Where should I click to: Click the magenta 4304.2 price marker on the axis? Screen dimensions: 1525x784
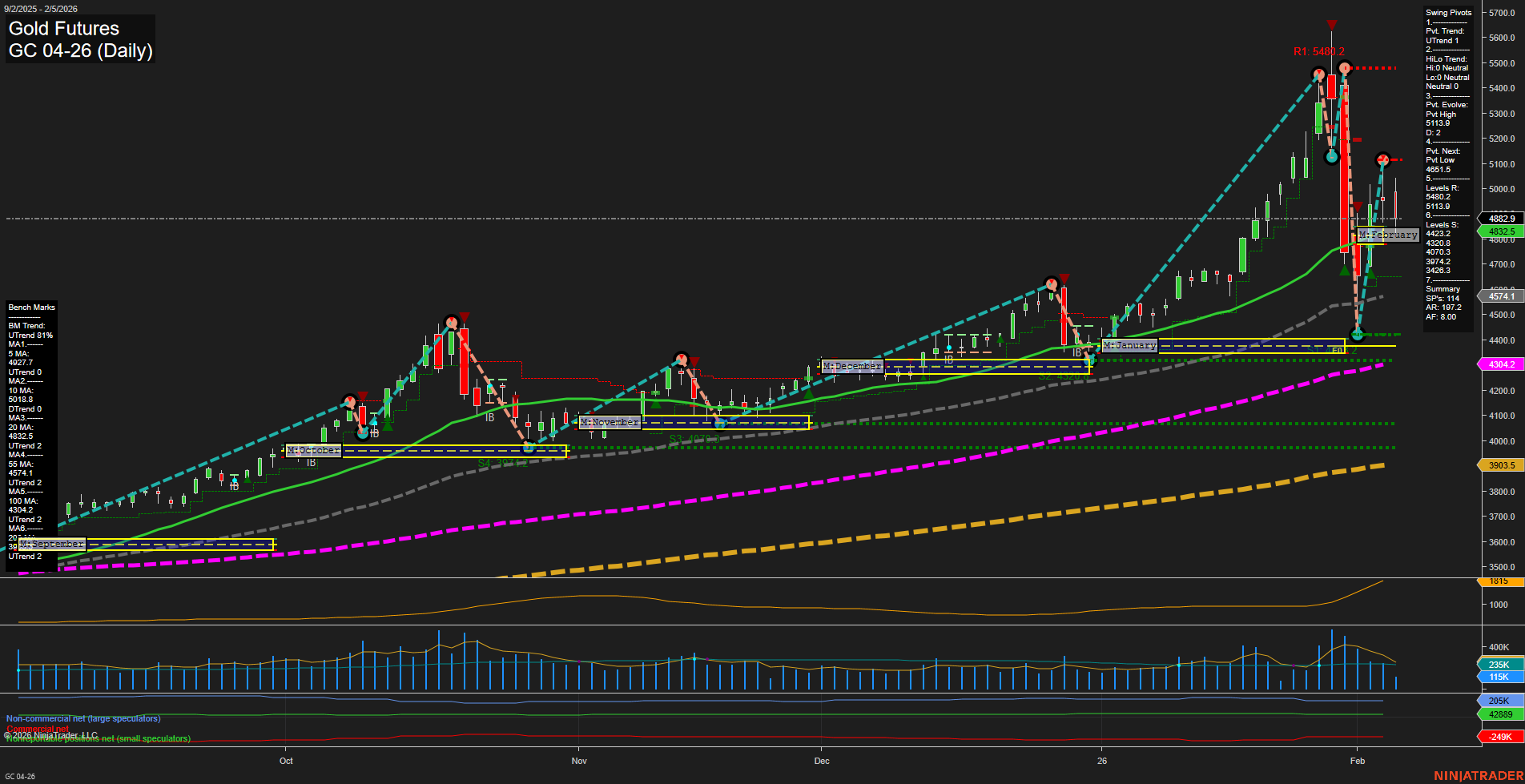[x=1499, y=364]
